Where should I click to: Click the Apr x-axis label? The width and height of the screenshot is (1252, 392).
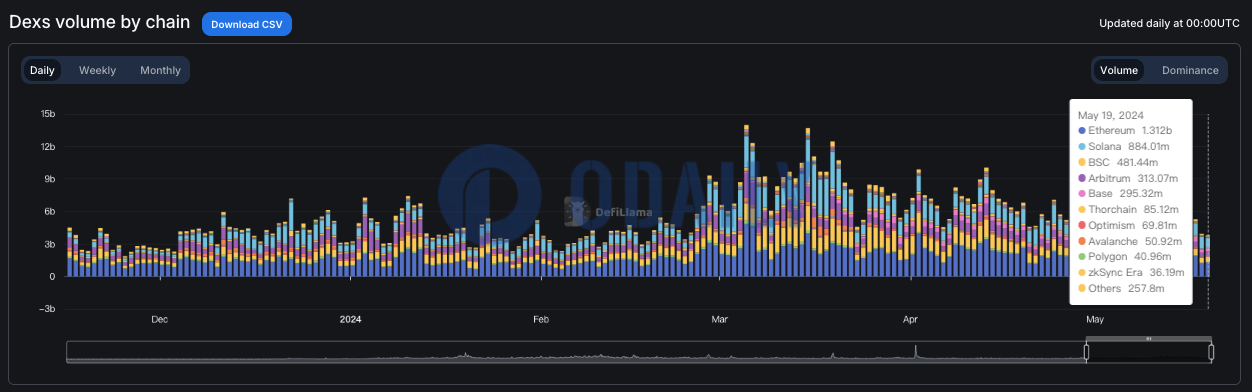click(910, 320)
